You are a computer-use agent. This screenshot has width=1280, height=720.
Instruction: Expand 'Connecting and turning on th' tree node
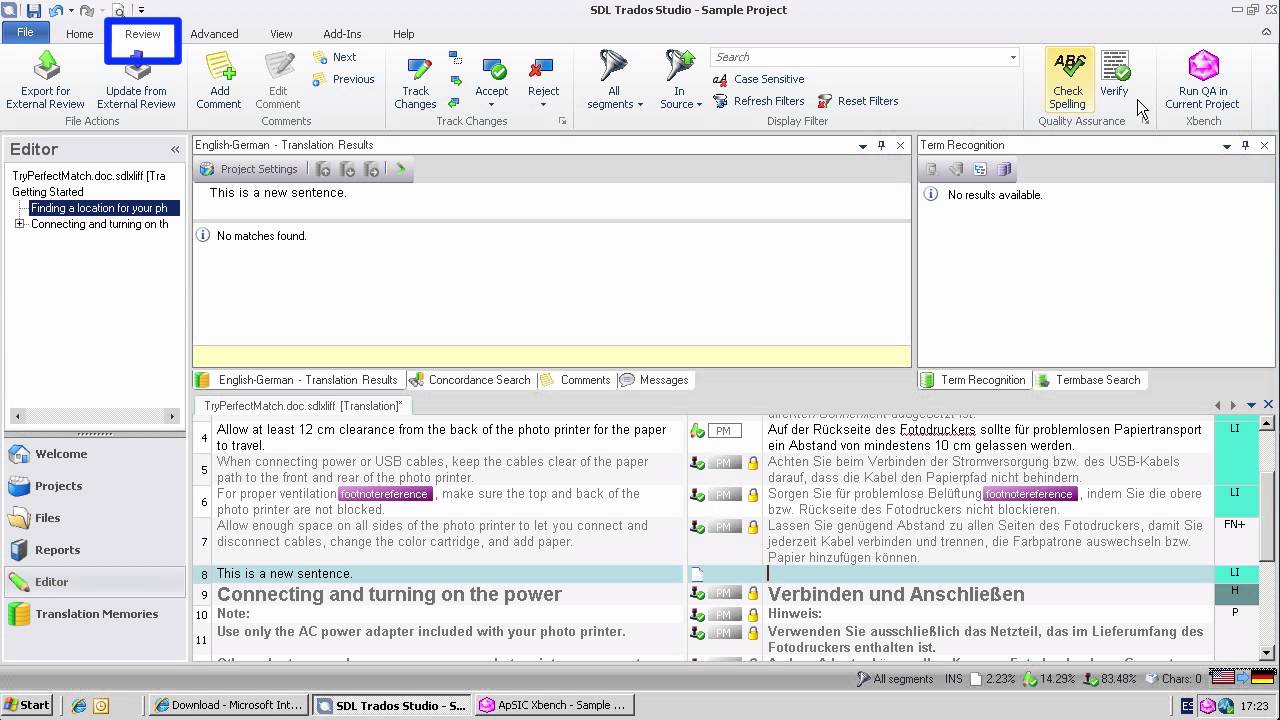point(19,224)
